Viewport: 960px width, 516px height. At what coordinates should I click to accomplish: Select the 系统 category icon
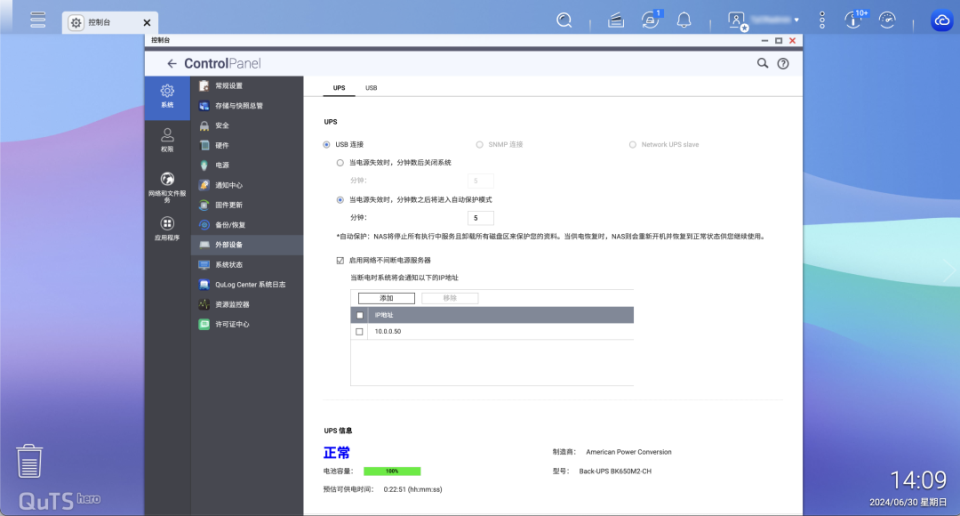pyautogui.click(x=167, y=96)
